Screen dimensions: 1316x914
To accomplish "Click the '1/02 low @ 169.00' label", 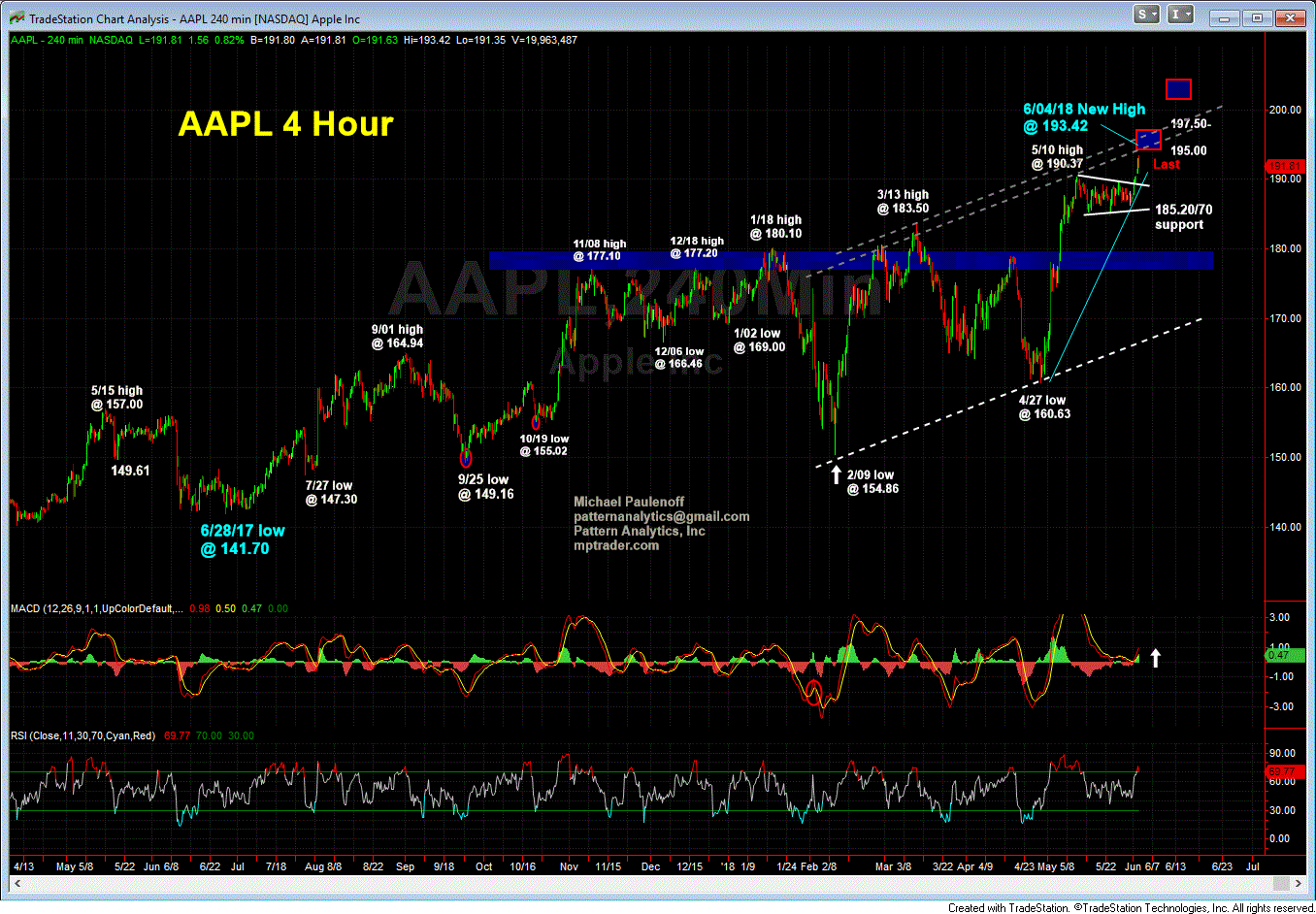I will pyautogui.click(x=759, y=340).
